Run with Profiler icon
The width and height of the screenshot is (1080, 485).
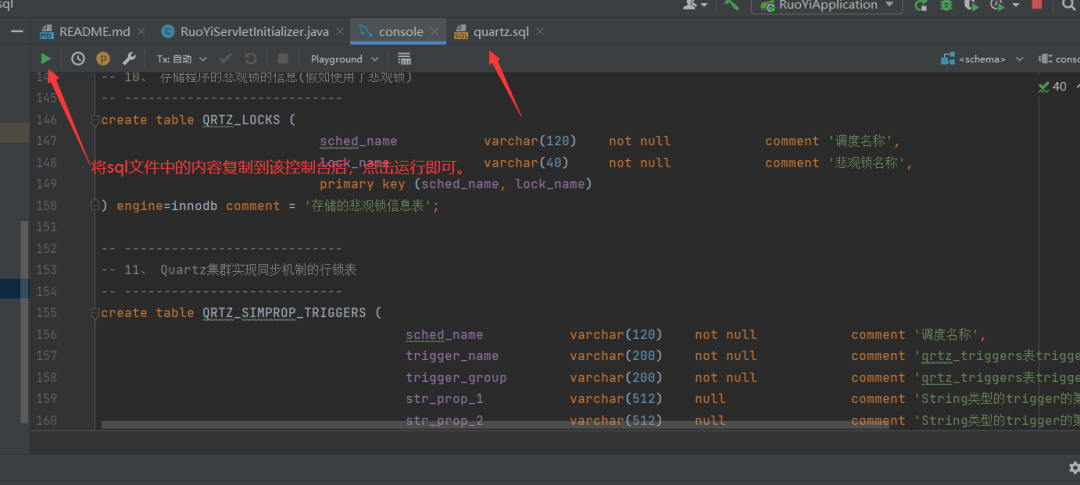point(995,6)
